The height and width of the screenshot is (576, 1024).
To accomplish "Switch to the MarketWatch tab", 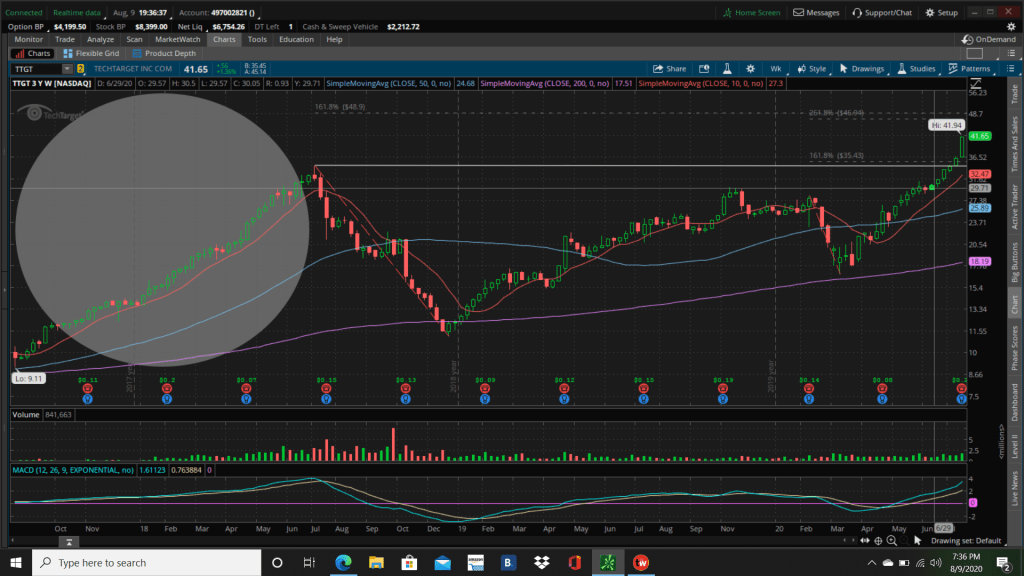I will tap(178, 39).
